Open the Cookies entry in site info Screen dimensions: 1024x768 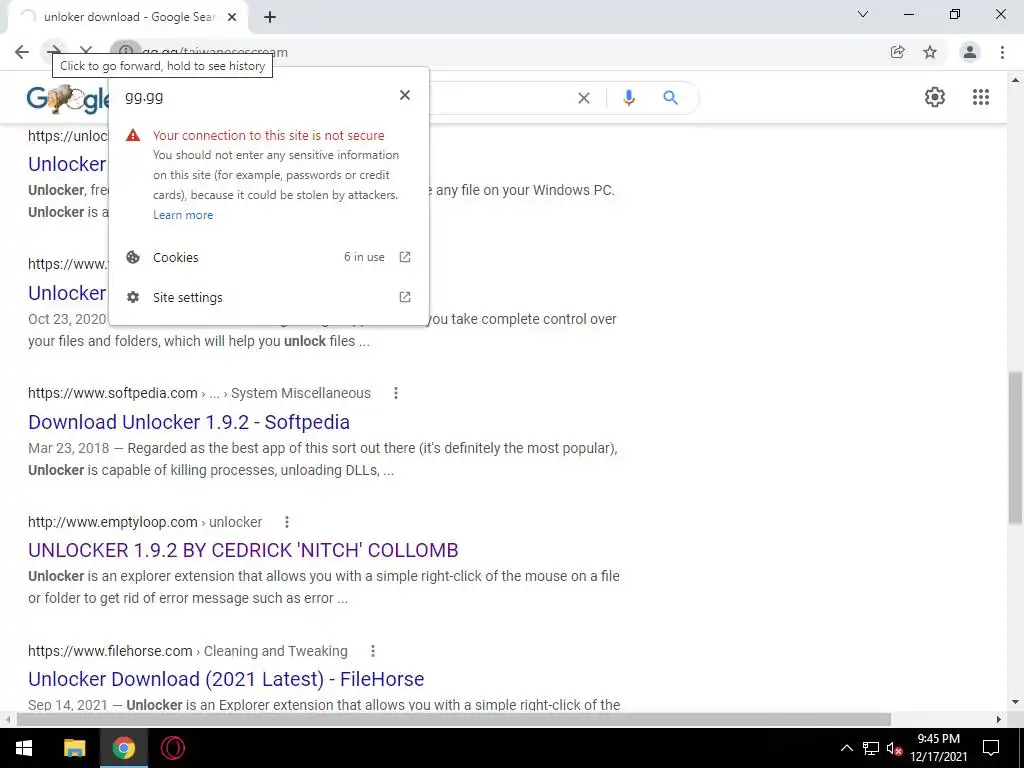pyautogui.click(x=268, y=257)
